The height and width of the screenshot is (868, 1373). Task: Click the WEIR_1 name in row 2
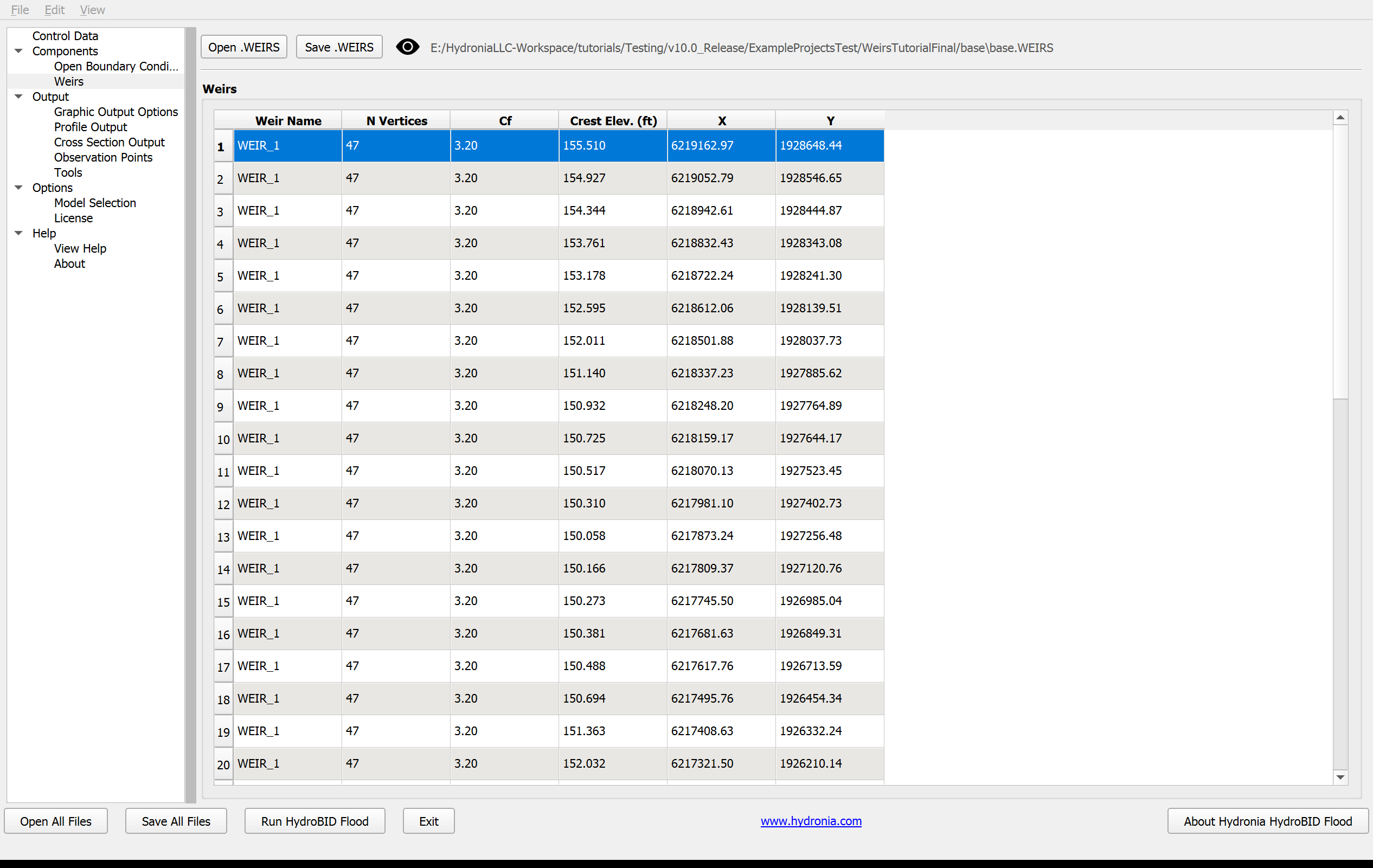coord(287,178)
